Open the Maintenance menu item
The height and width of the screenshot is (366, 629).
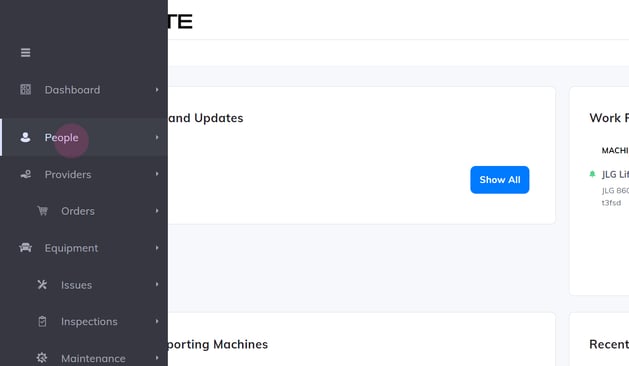84,358
